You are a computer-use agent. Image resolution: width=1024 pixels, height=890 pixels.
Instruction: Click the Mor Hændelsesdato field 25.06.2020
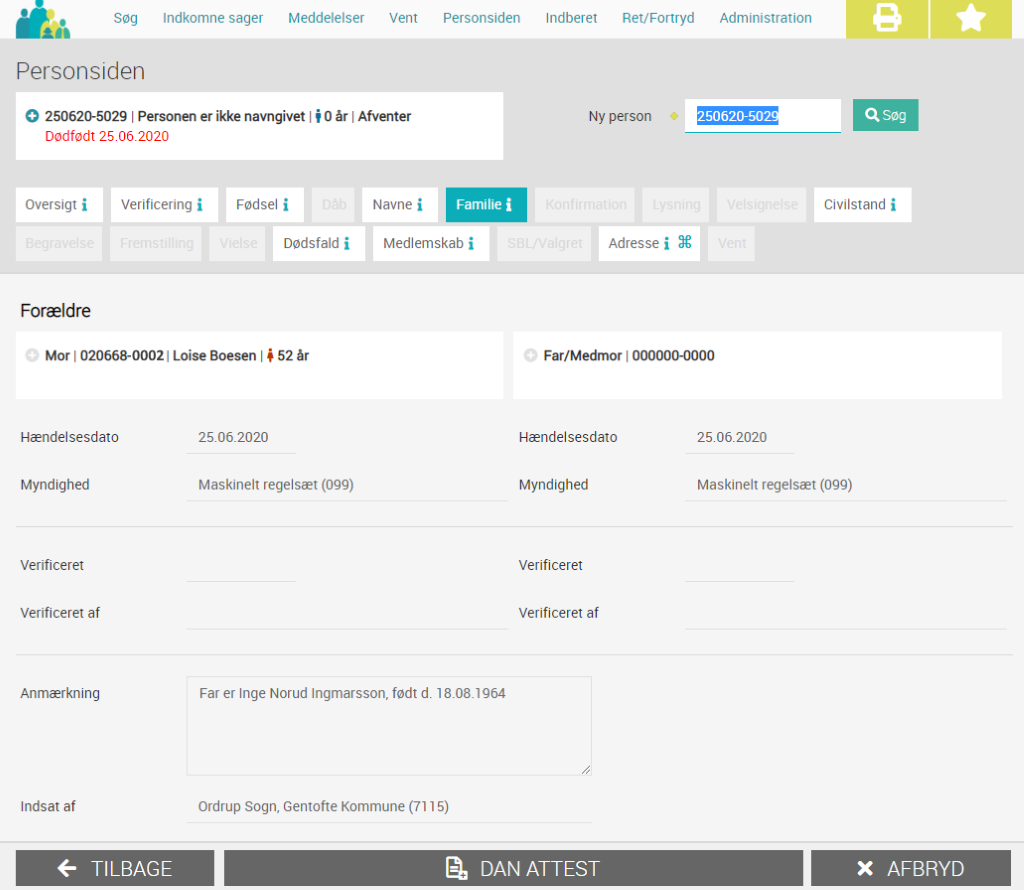coord(241,437)
